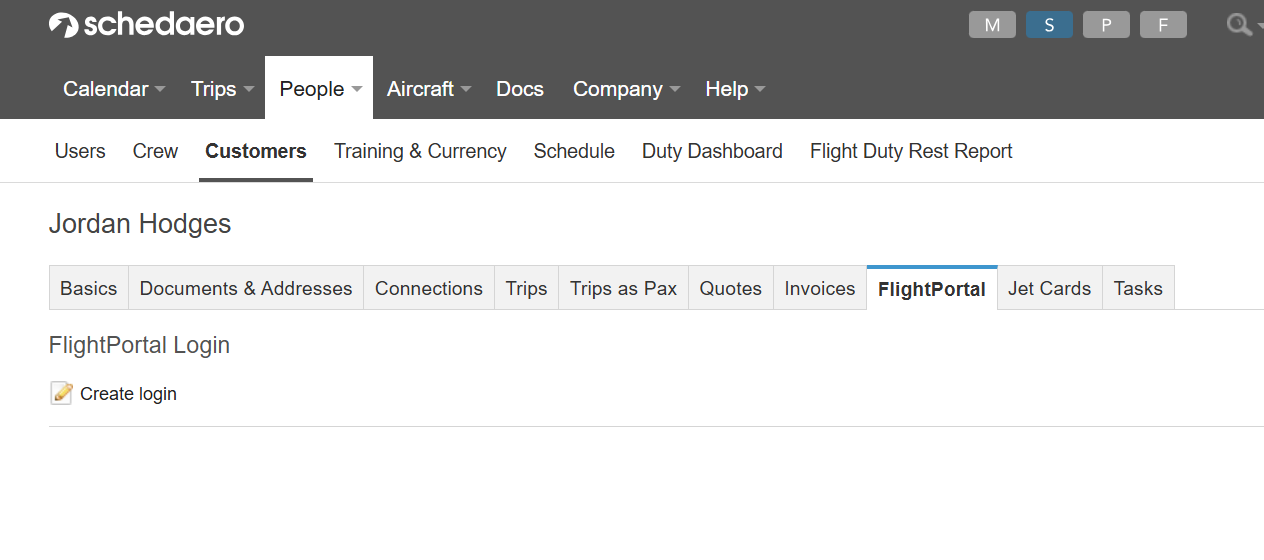Viewport: 1264px width, 560px height.
Task: Open the Help dropdown menu
Action: pos(734,89)
